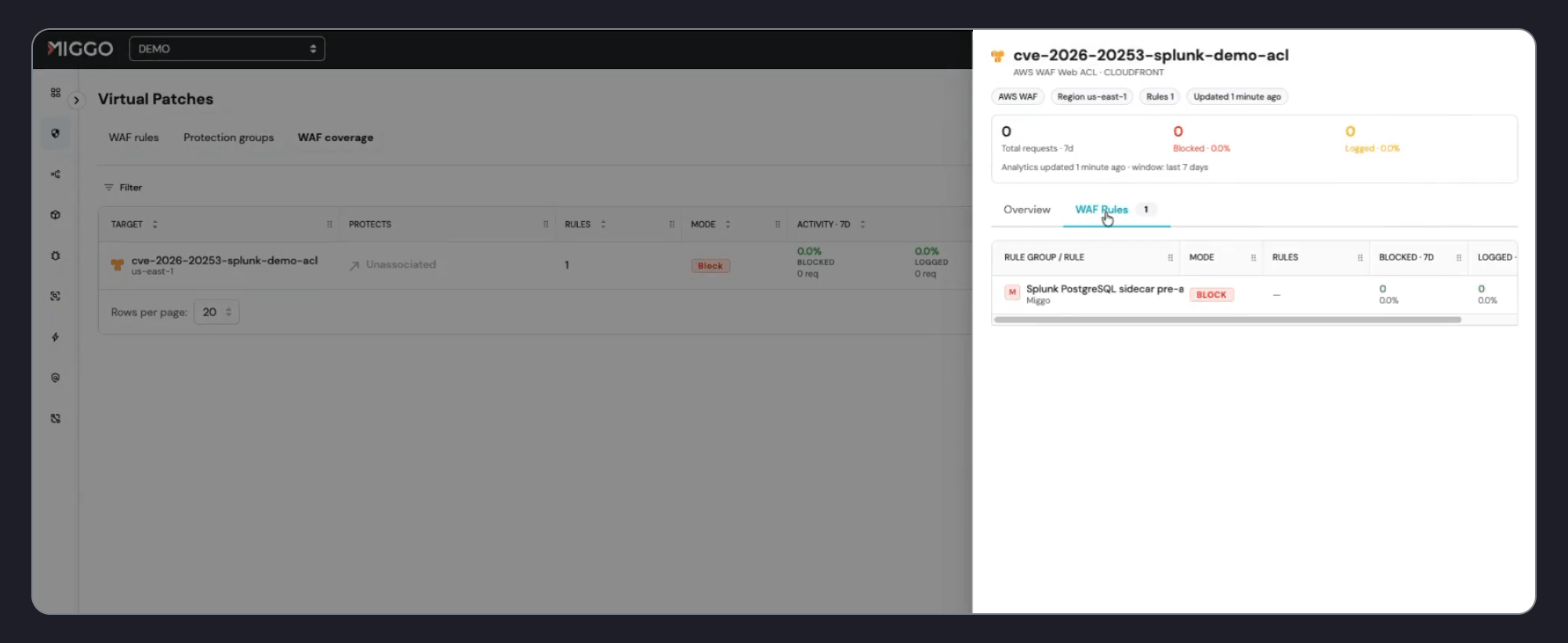Open the Filter control above the table
The height and width of the screenshot is (643, 1568).
click(x=123, y=187)
